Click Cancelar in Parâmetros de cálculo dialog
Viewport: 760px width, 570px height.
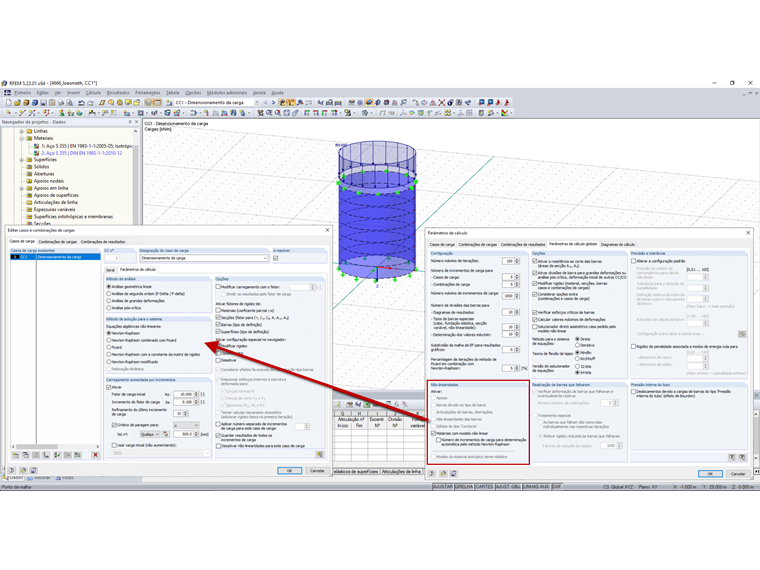[x=738, y=474]
